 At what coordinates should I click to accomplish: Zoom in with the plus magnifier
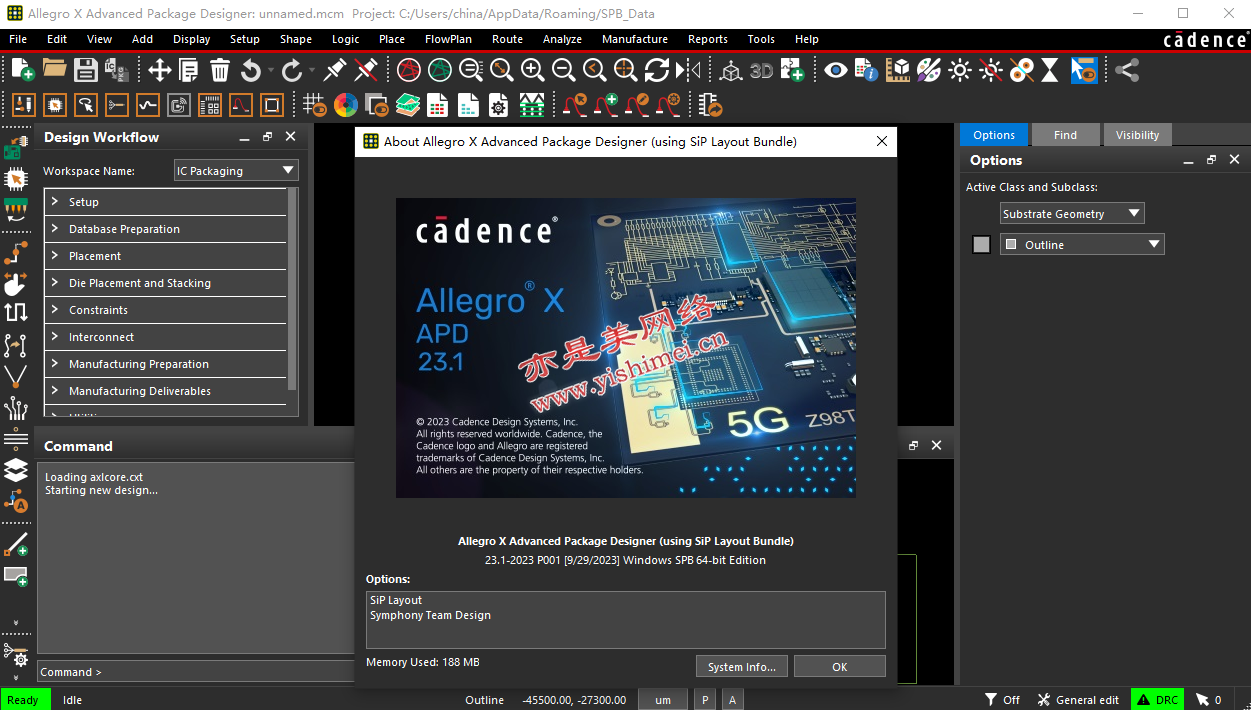click(532, 69)
